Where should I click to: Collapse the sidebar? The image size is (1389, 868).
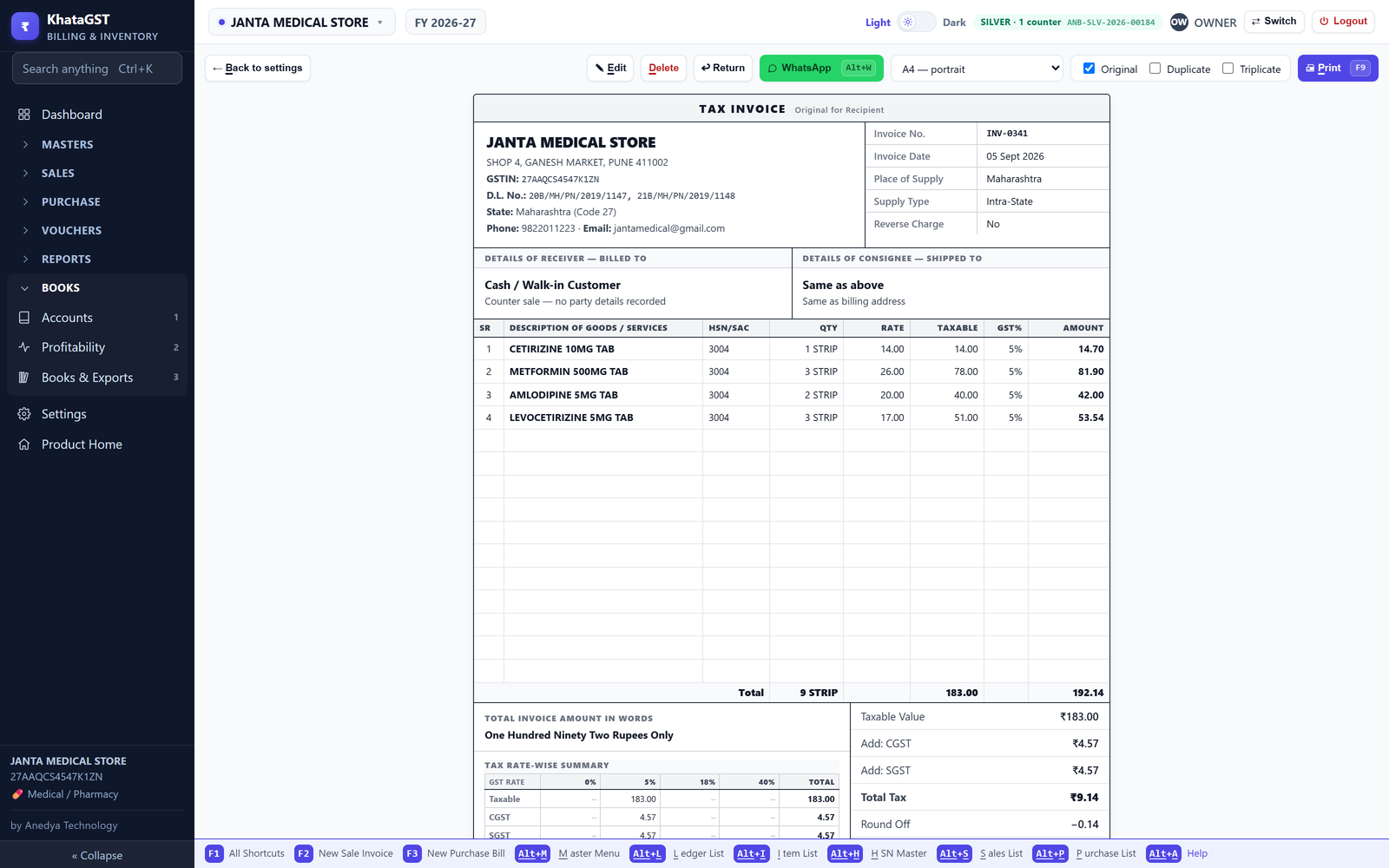[x=97, y=855]
